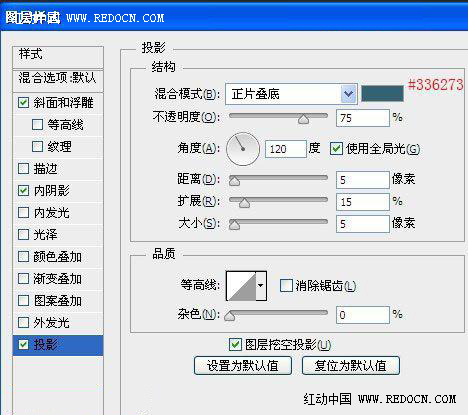
Task: Select the 斜面和浮雕 style entry
Action: coord(63,103)
